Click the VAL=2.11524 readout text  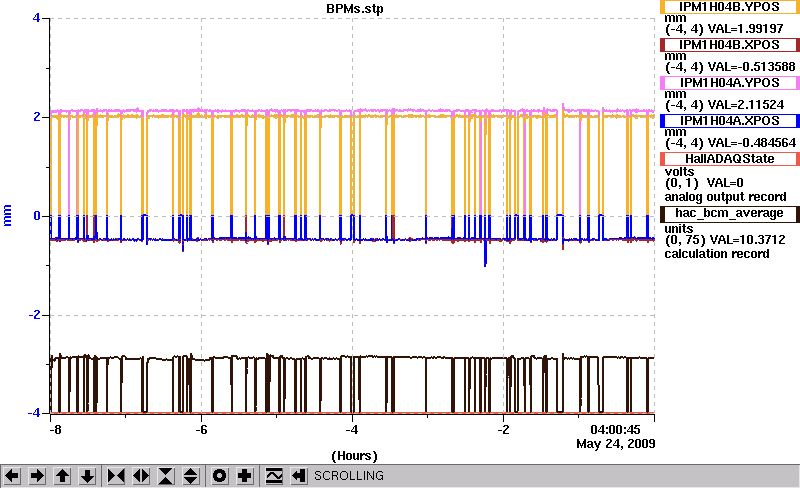point(745,105)
